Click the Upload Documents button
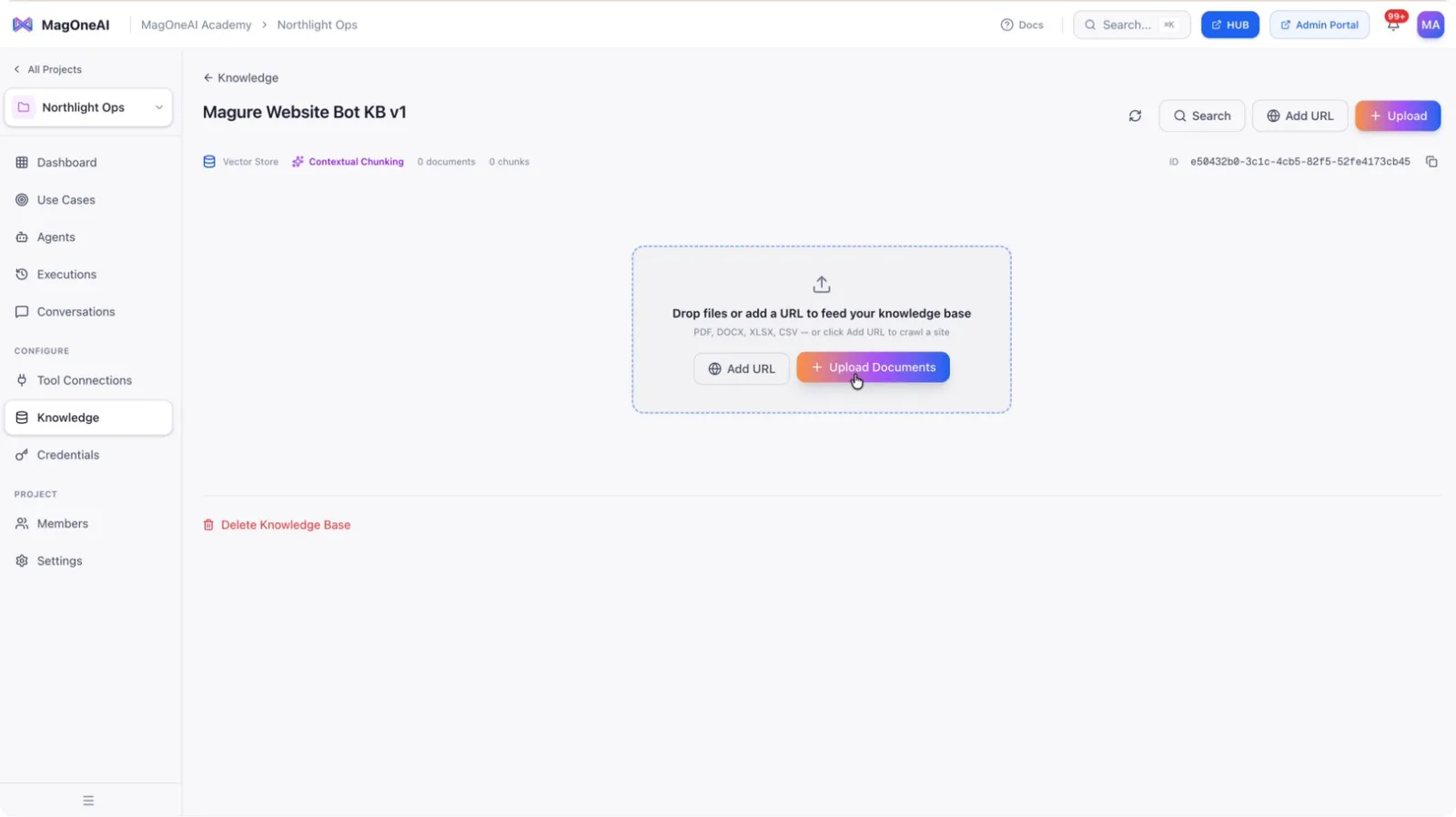 [x=873, y=368]
